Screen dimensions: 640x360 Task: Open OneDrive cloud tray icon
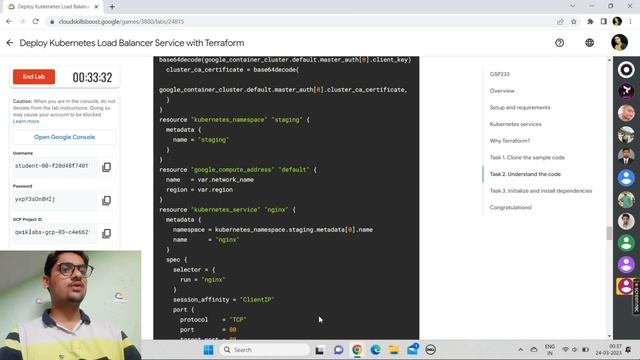pos(534,350)
